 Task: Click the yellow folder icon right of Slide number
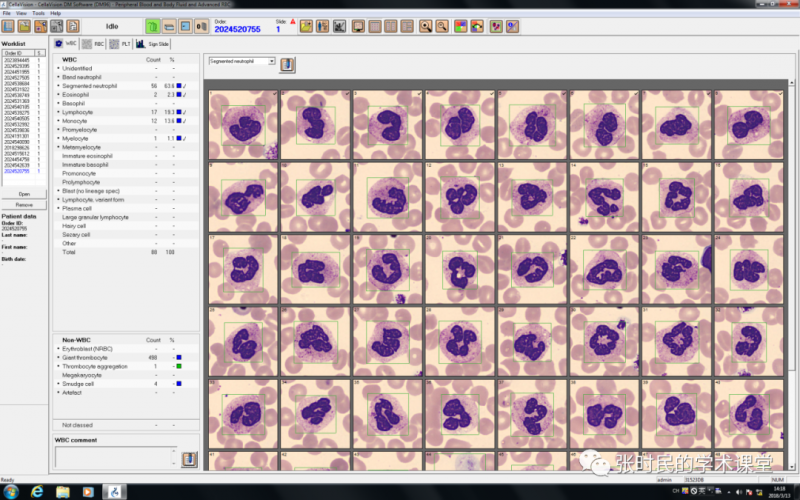[306, 26]
